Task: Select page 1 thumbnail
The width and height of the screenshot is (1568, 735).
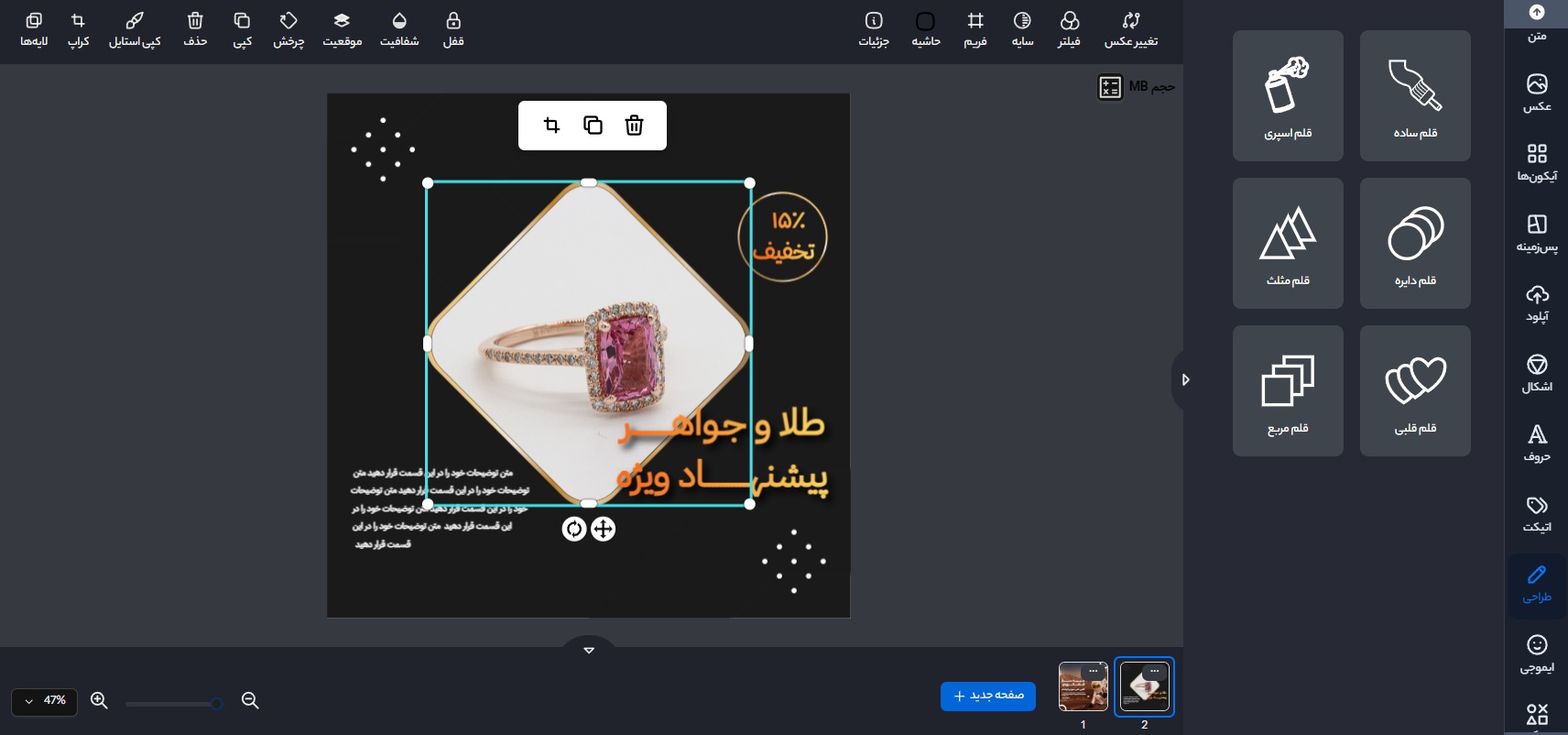Action: click(x=1083, y=686)
